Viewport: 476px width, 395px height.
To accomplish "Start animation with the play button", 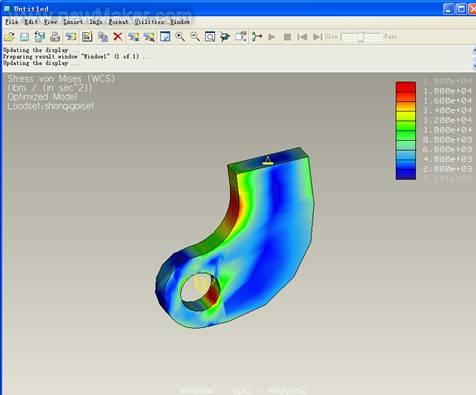I will tap(272, 37).
